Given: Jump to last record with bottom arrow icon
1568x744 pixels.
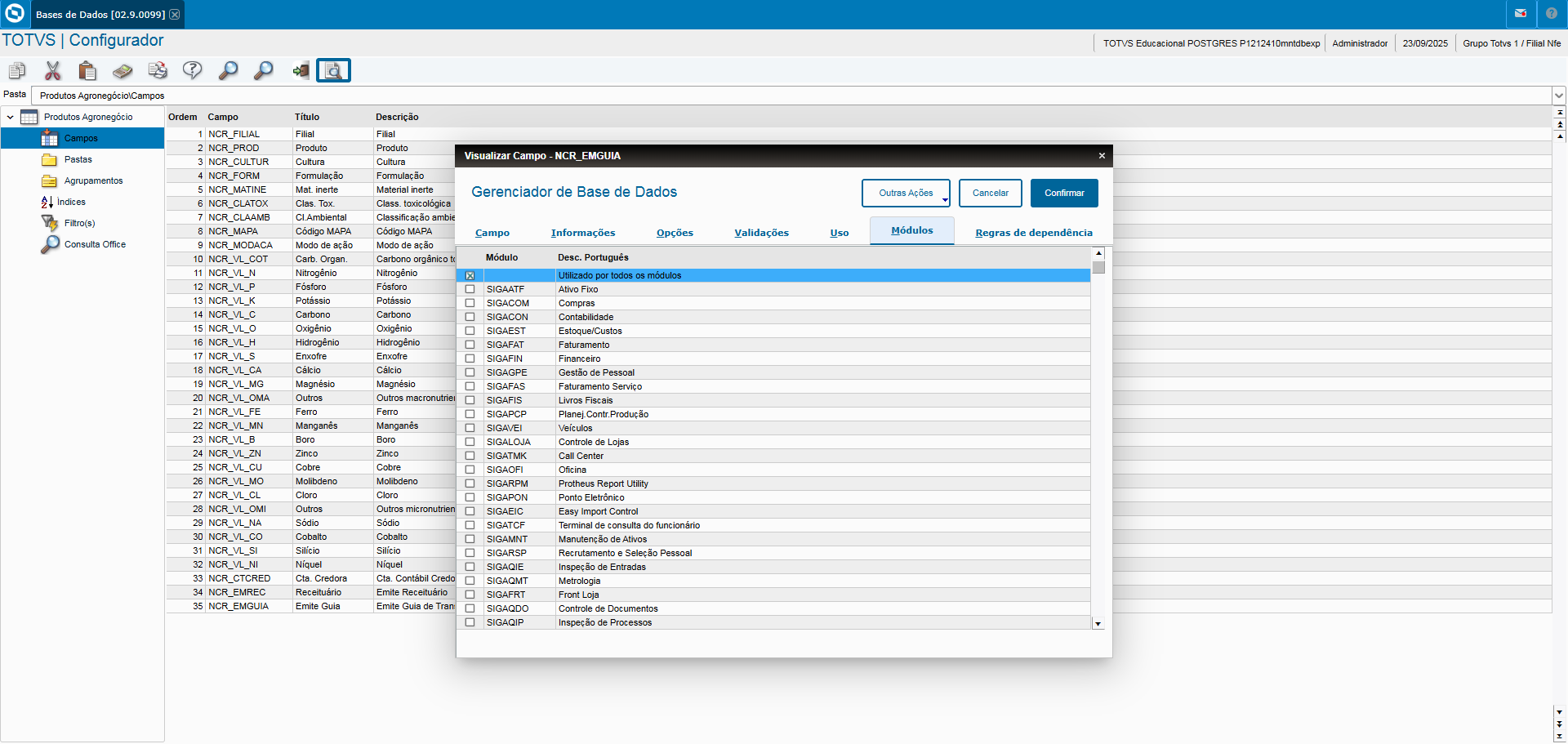Looking at the screenshot, I should (x=1560, y=736).
